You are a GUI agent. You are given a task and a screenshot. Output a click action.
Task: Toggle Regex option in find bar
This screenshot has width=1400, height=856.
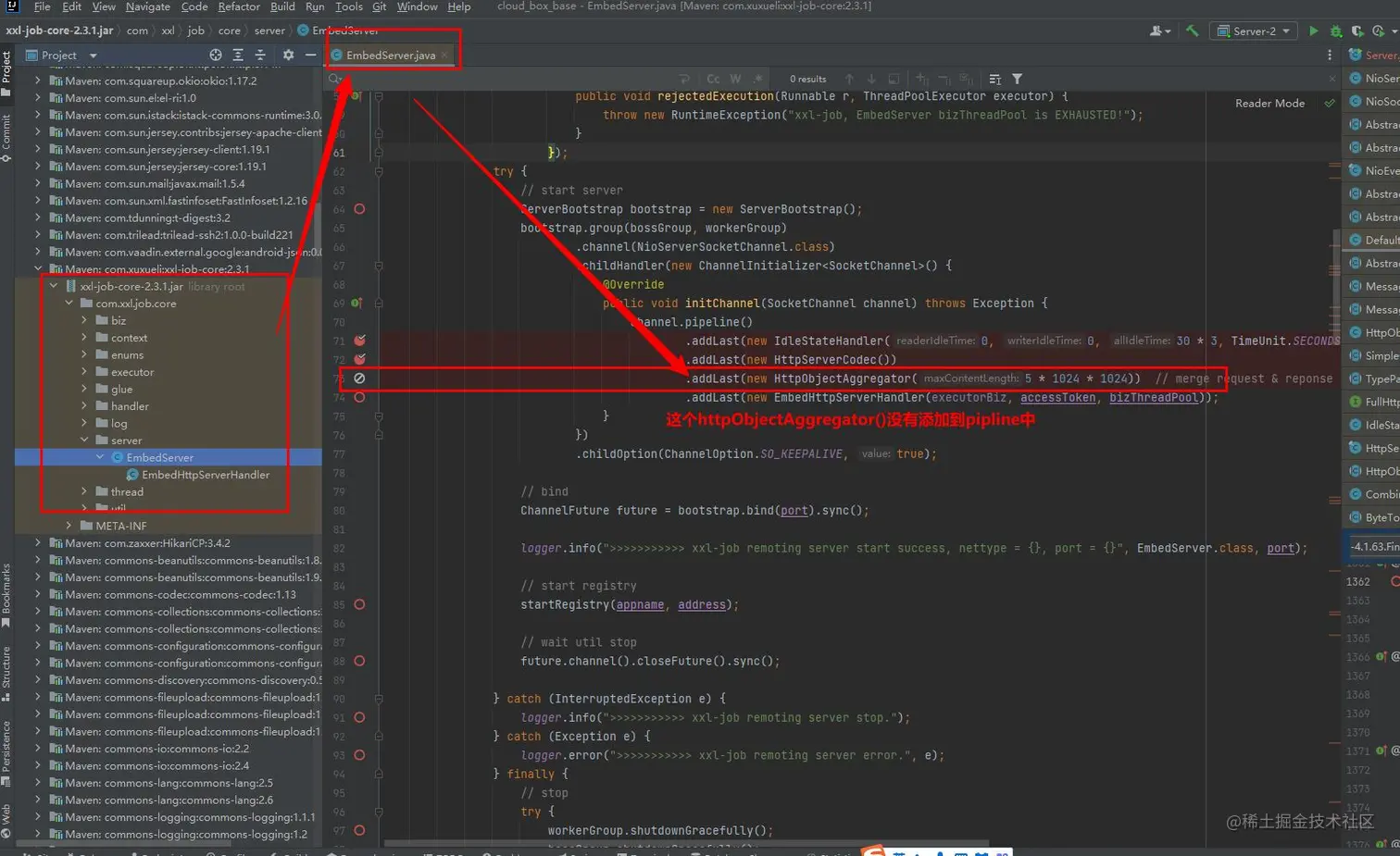(x=758, y=79)
